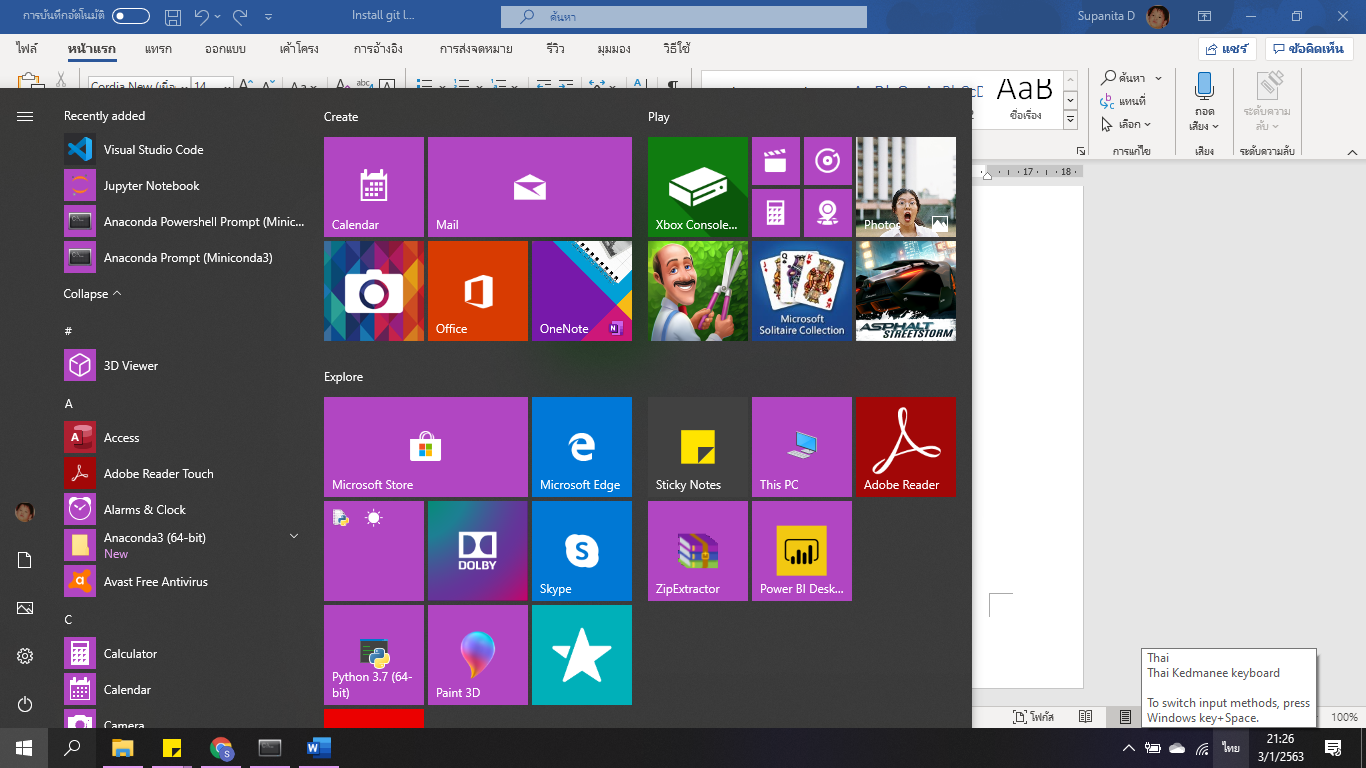This screenshot has width=1366, height=768.
Task: Launch Jupyter Notebook from the app list
Action: [x=185, y=186]
